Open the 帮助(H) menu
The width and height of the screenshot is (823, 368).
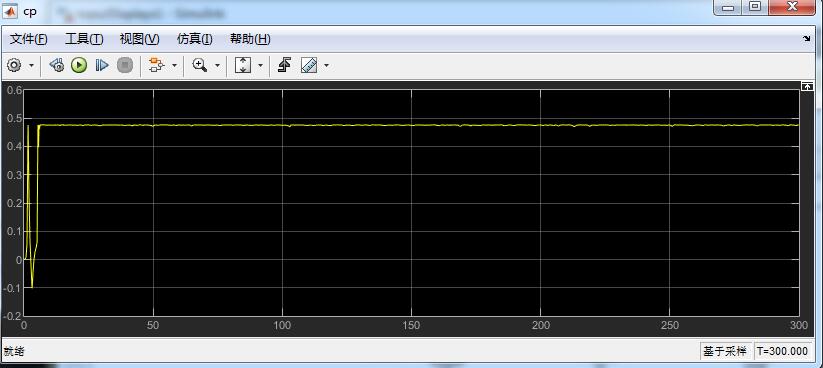pyautogui.click(x=250, y=39)
